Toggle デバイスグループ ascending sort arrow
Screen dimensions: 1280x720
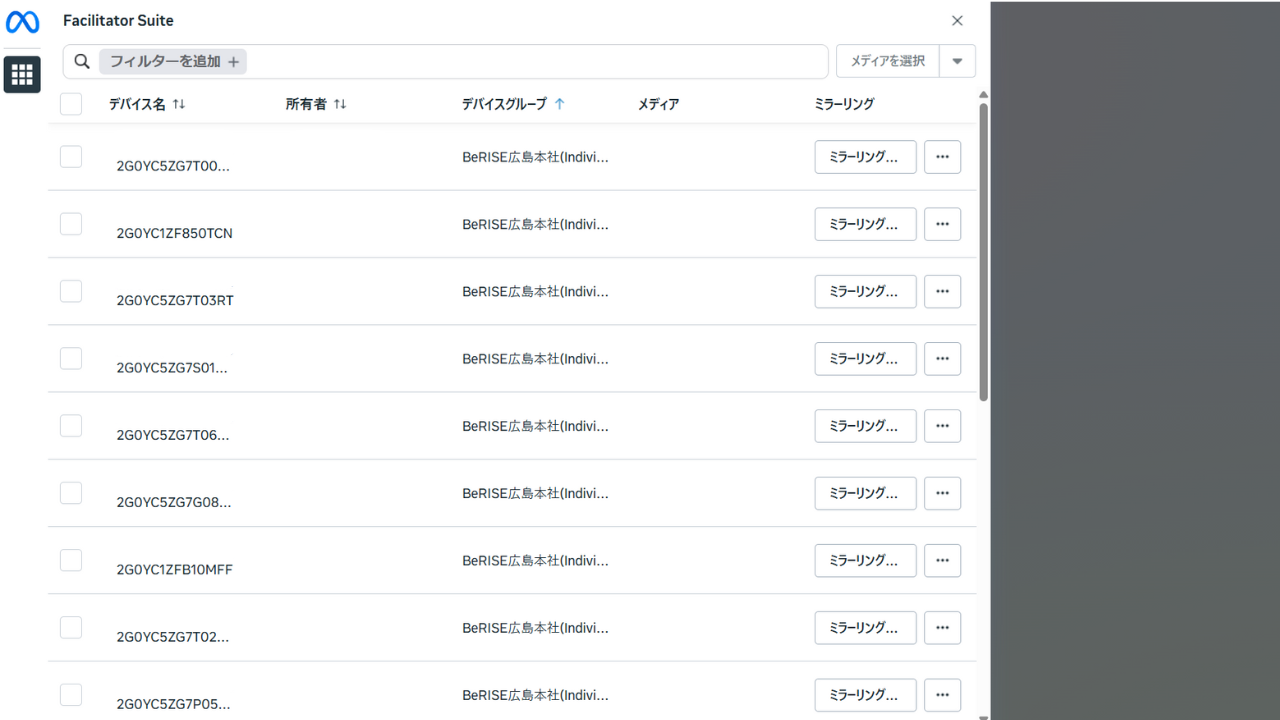pos(559,104)
